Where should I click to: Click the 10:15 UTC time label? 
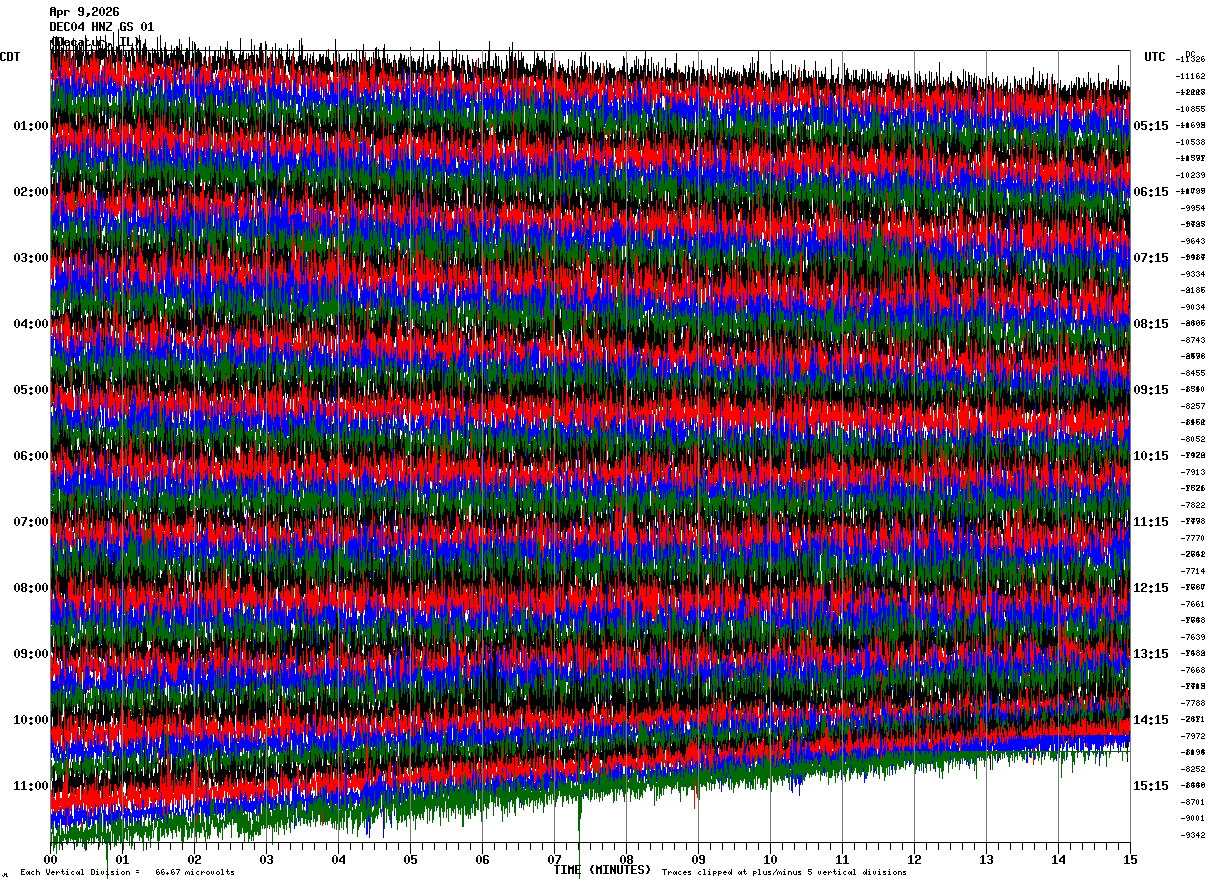[1151, 456]
